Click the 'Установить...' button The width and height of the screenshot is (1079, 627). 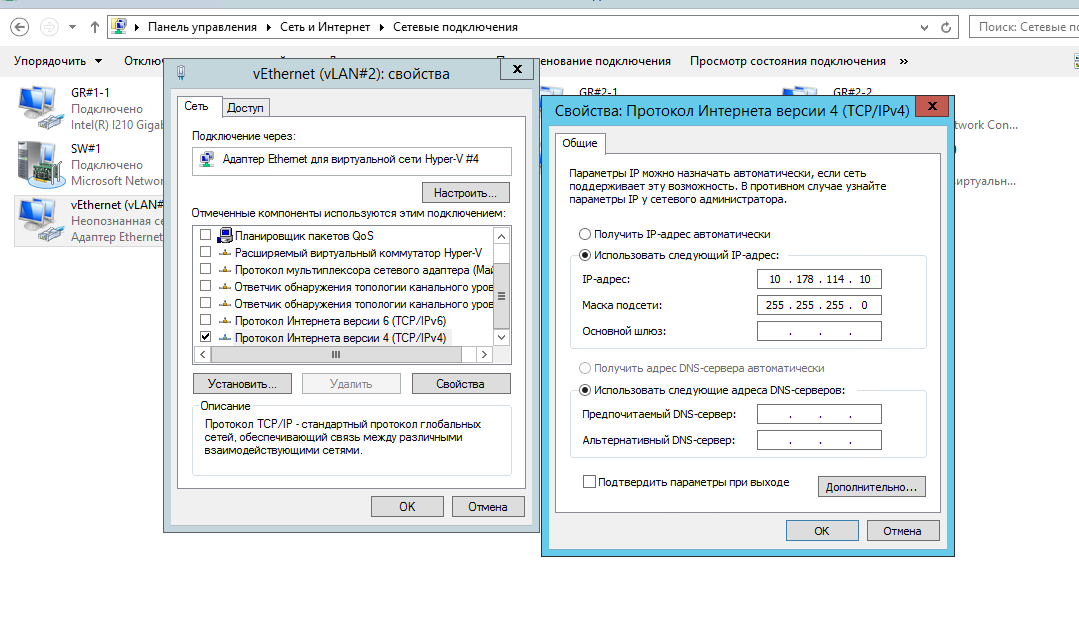(x=242, y=384)
